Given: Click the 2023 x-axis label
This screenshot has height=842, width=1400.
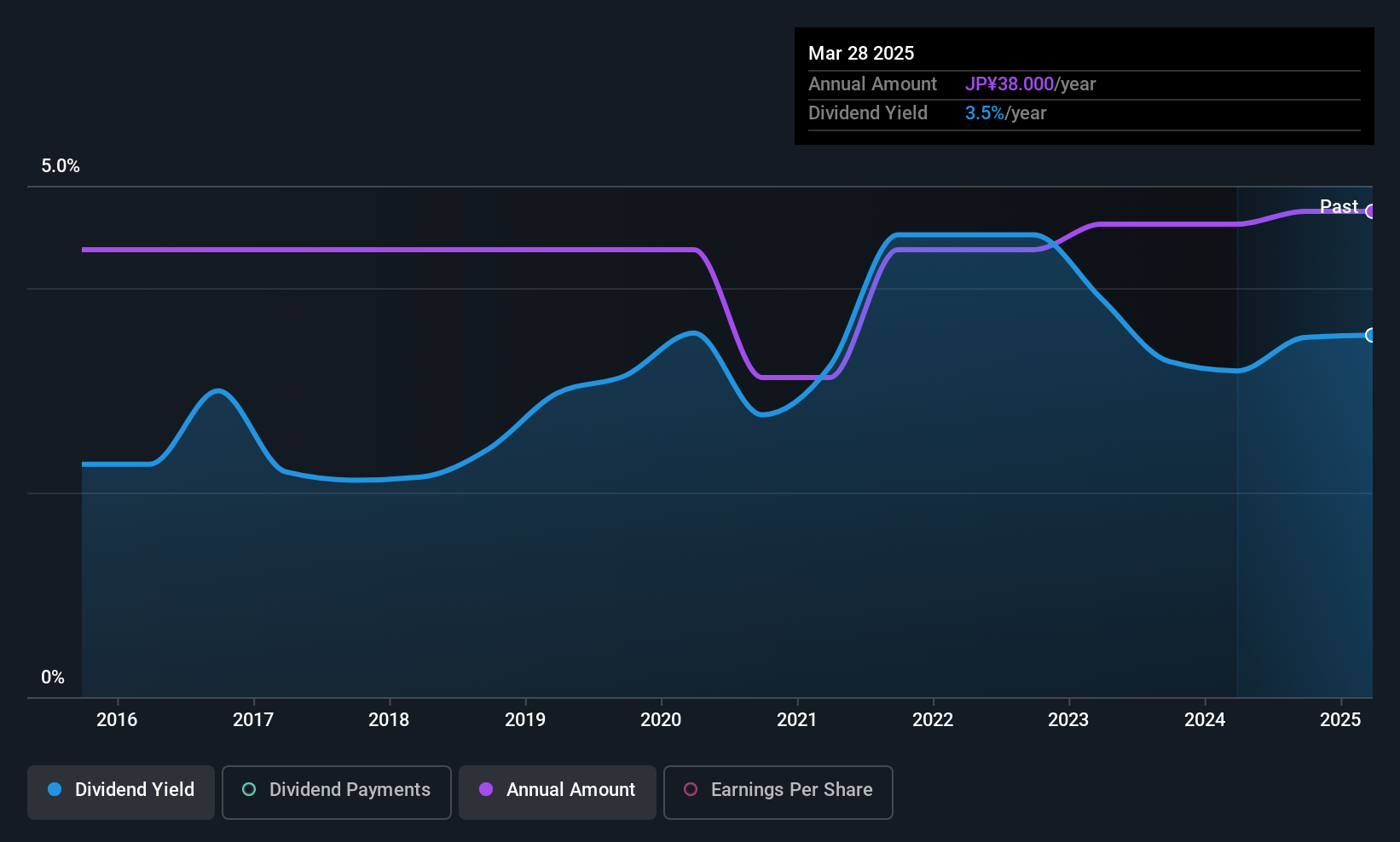Looking at the screenshot, I should point(1068,719).
